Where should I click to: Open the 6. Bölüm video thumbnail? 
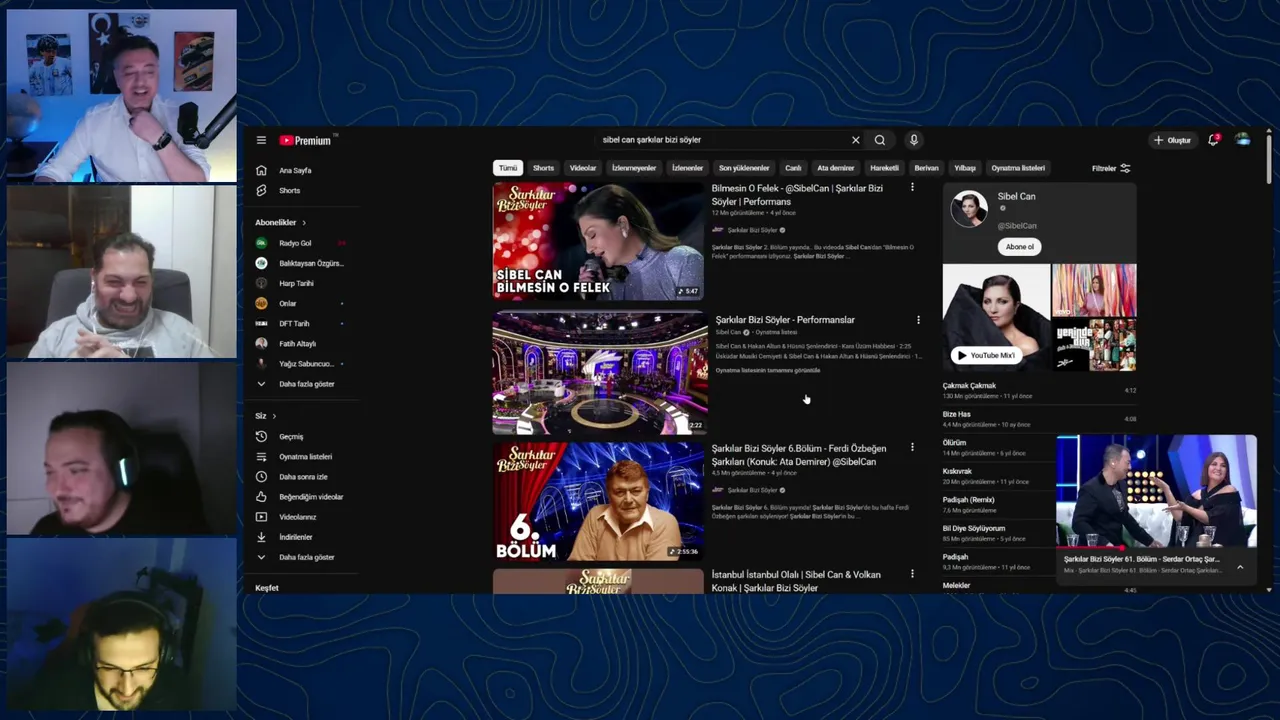coord(598,501)
